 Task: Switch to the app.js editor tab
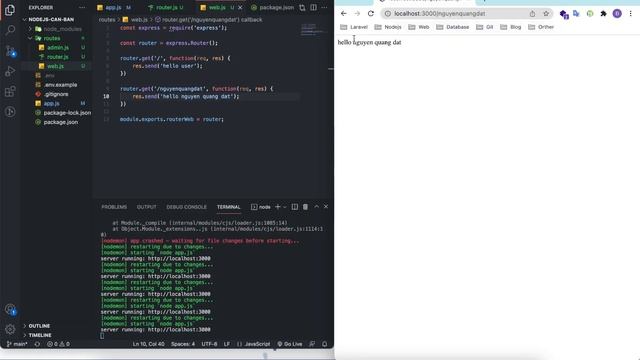(x=114, y=7)
